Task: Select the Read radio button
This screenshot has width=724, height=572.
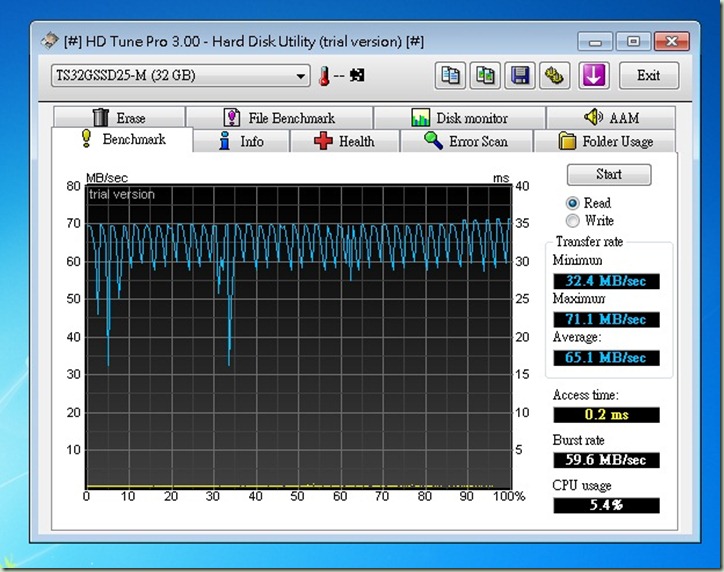Action: point(572,203)
